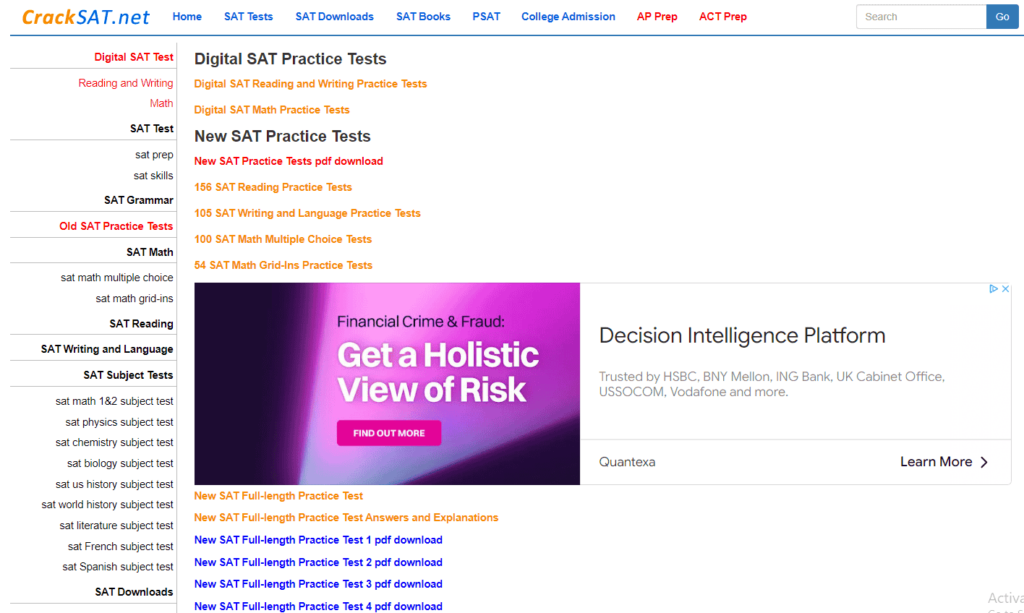Download New SAT Full-length Practice Test 3 pdf
This screenshot has width=1024, height=613.
(318, 584)
